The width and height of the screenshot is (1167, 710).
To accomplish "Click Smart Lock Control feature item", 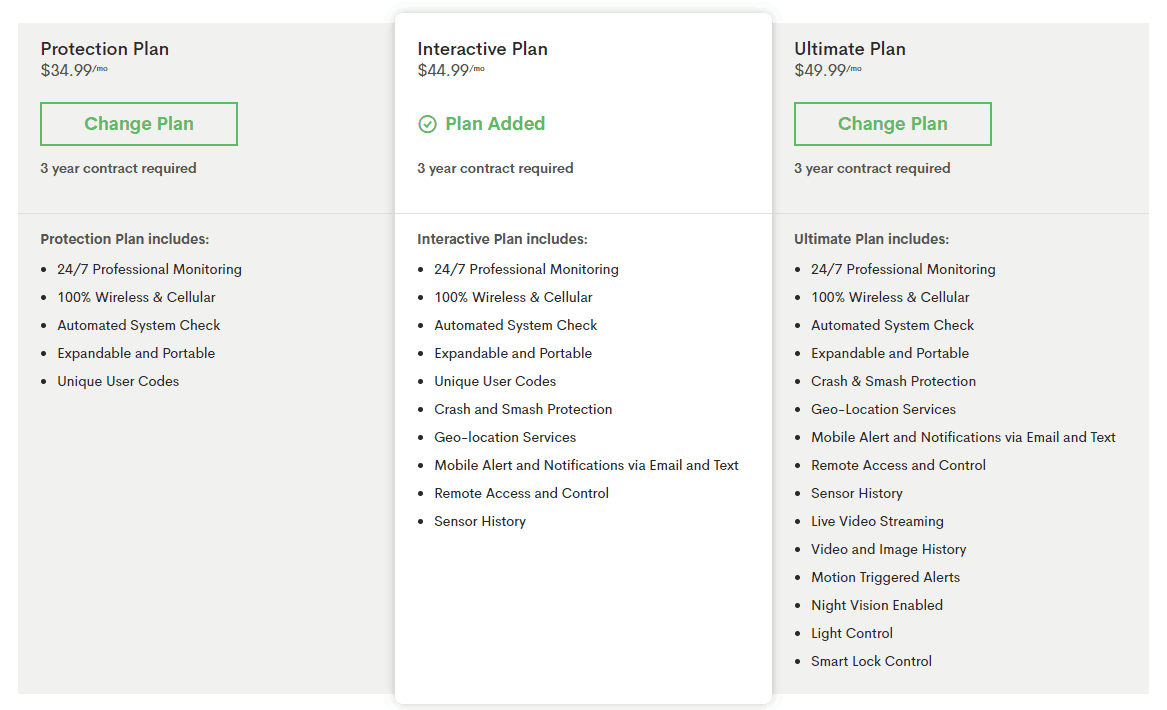I will click(871, 661).
